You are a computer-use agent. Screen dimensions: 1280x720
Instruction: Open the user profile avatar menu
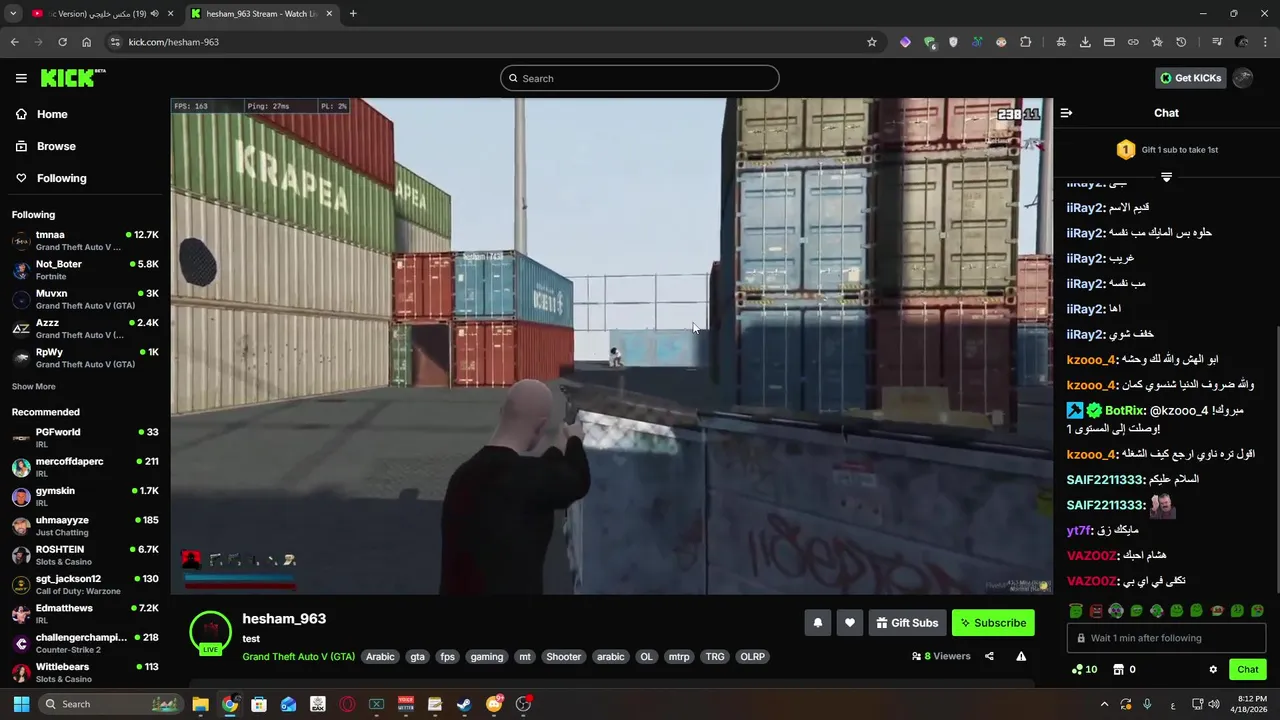[x=1242, y=78]
